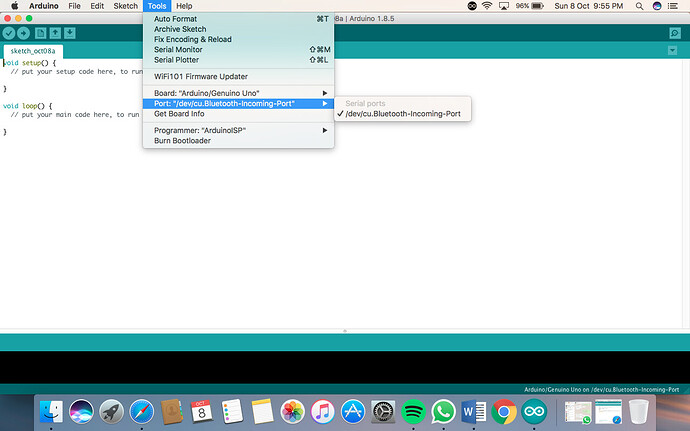690x431 pixels.
Task: Click the AirPlay display icon
Action: pos(504,6)
